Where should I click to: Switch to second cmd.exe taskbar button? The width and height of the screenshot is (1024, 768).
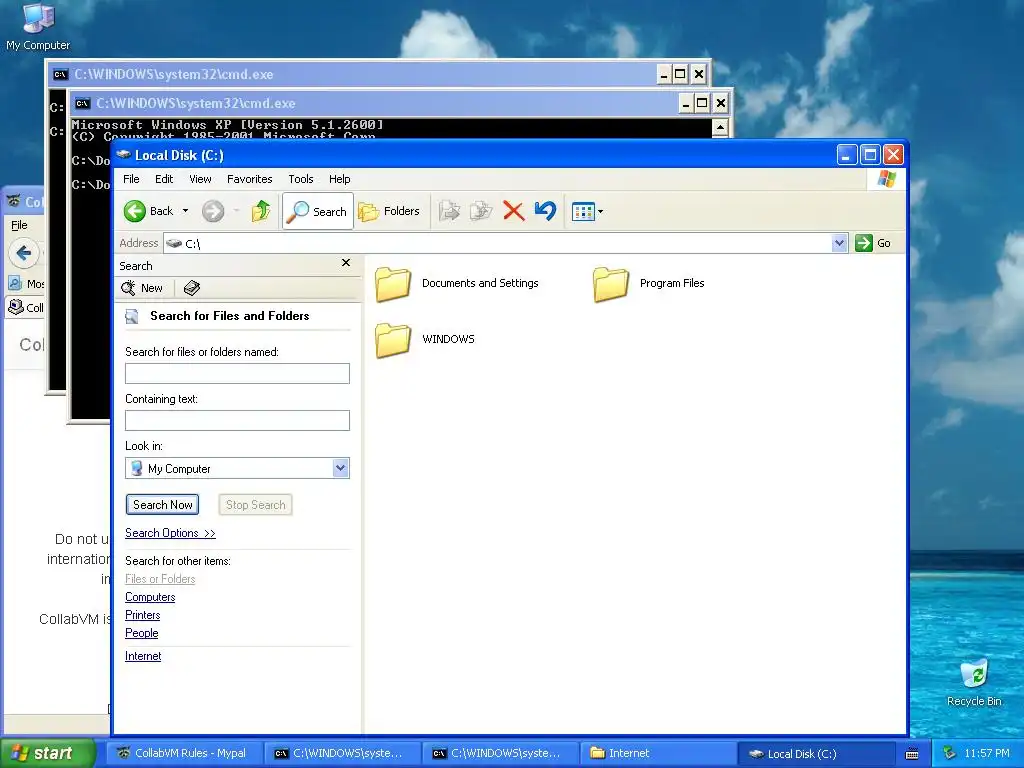pyautogui.click(x=501, y=753)
